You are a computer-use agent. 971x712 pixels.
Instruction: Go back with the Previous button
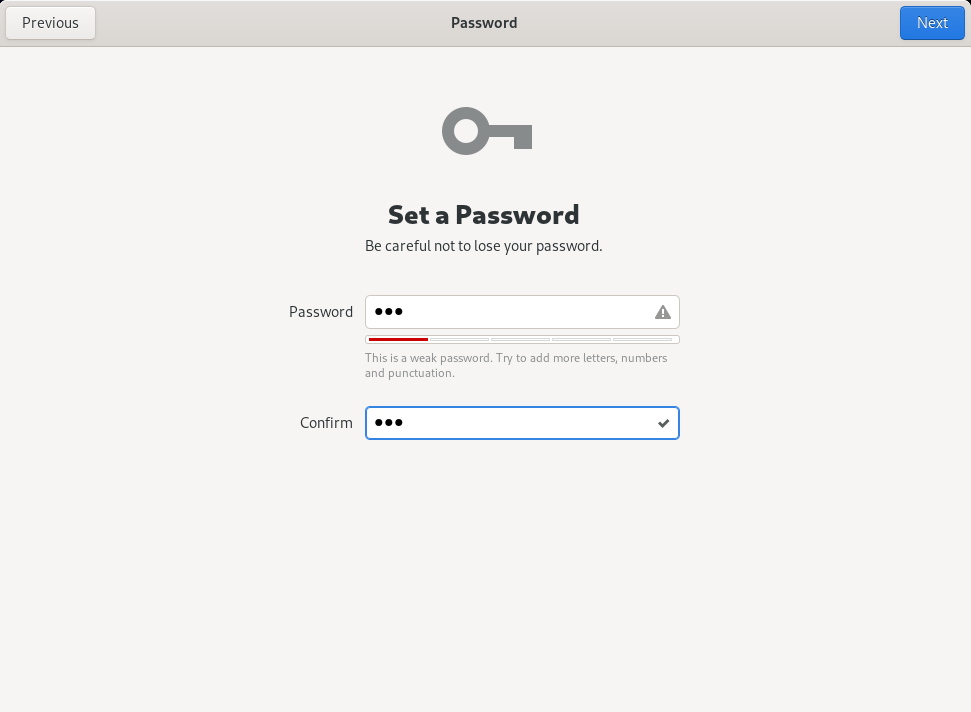(x=50, y=23)
